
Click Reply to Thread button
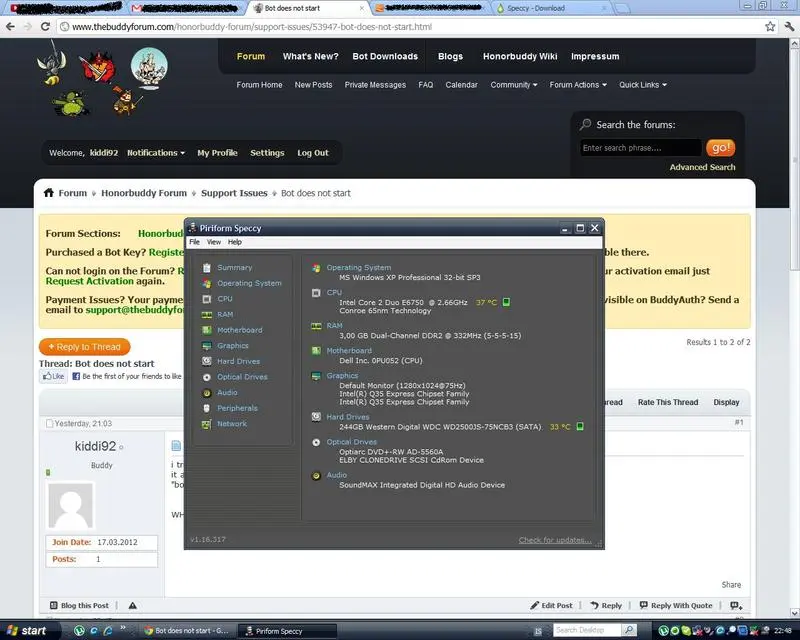click(85, 347)
